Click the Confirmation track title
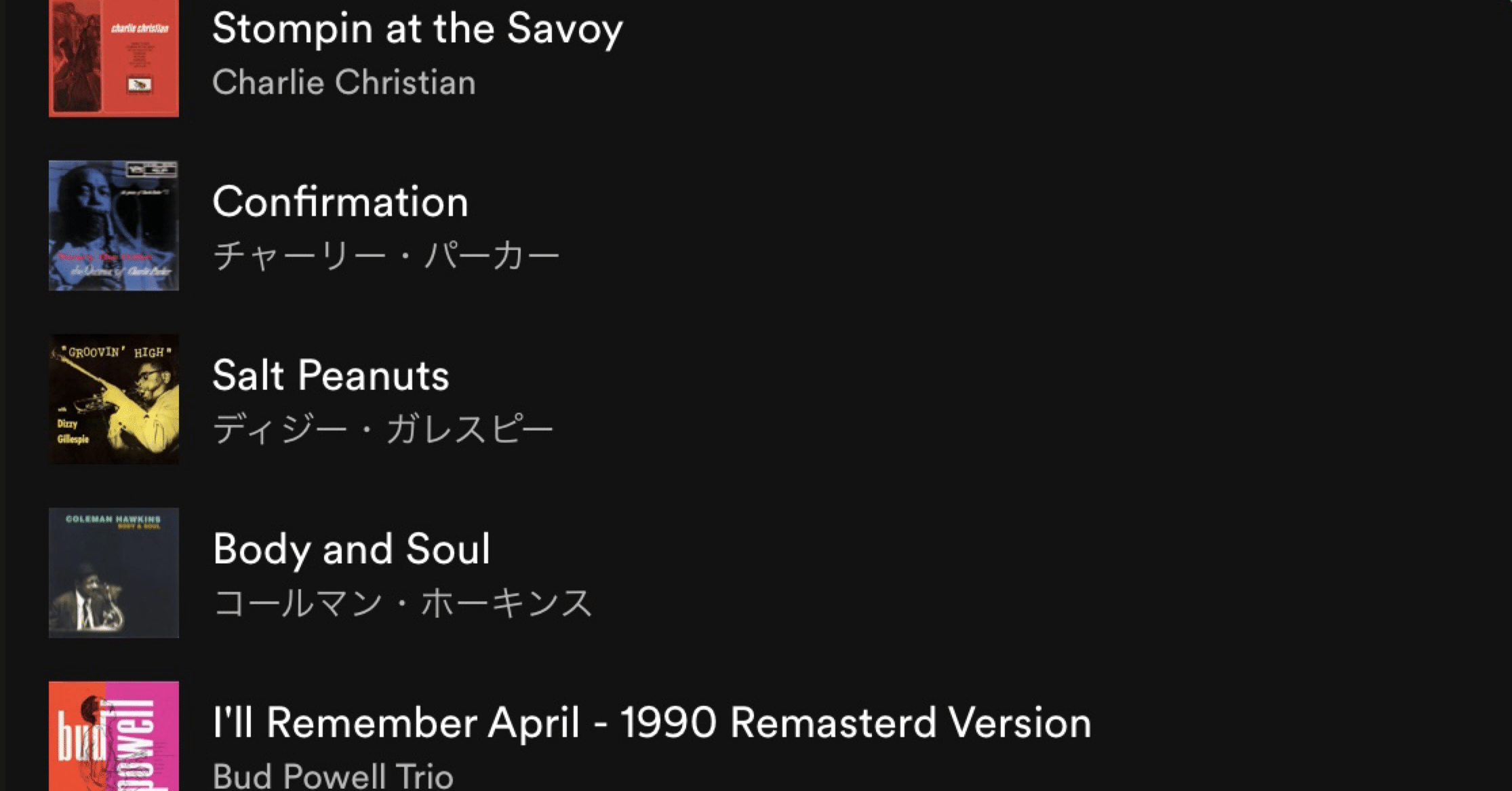 pyautogui.click(x=340, y=202)
